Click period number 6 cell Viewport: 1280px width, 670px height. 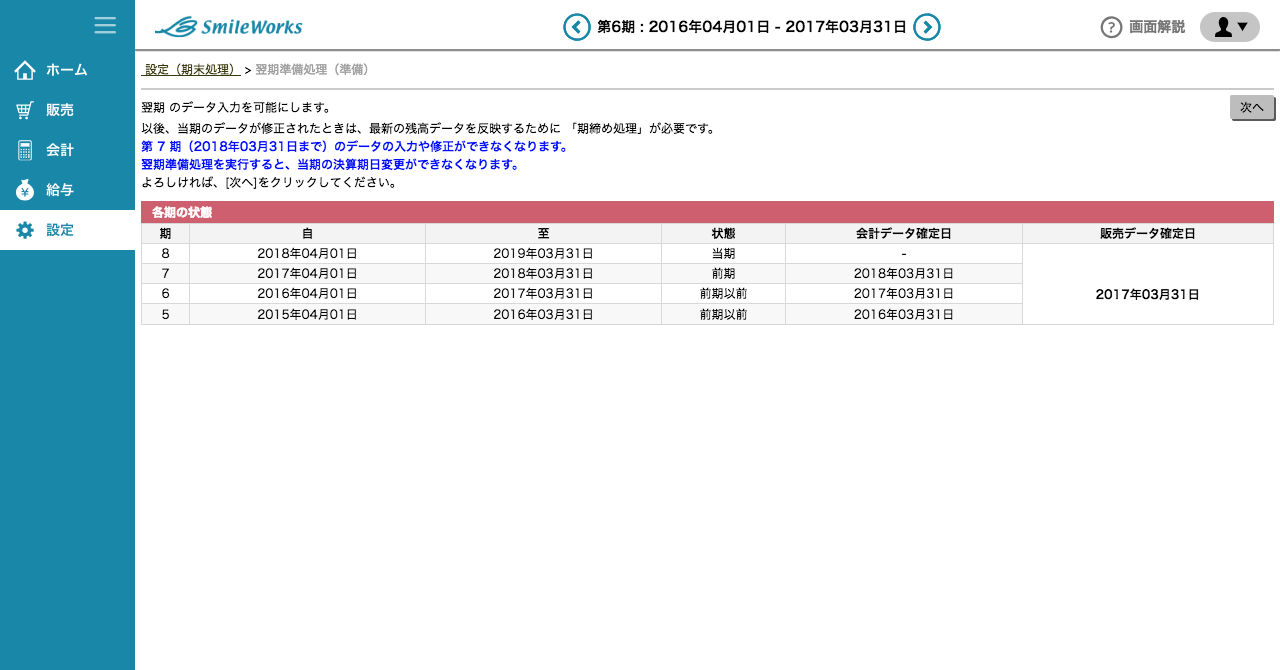(165, 294)
